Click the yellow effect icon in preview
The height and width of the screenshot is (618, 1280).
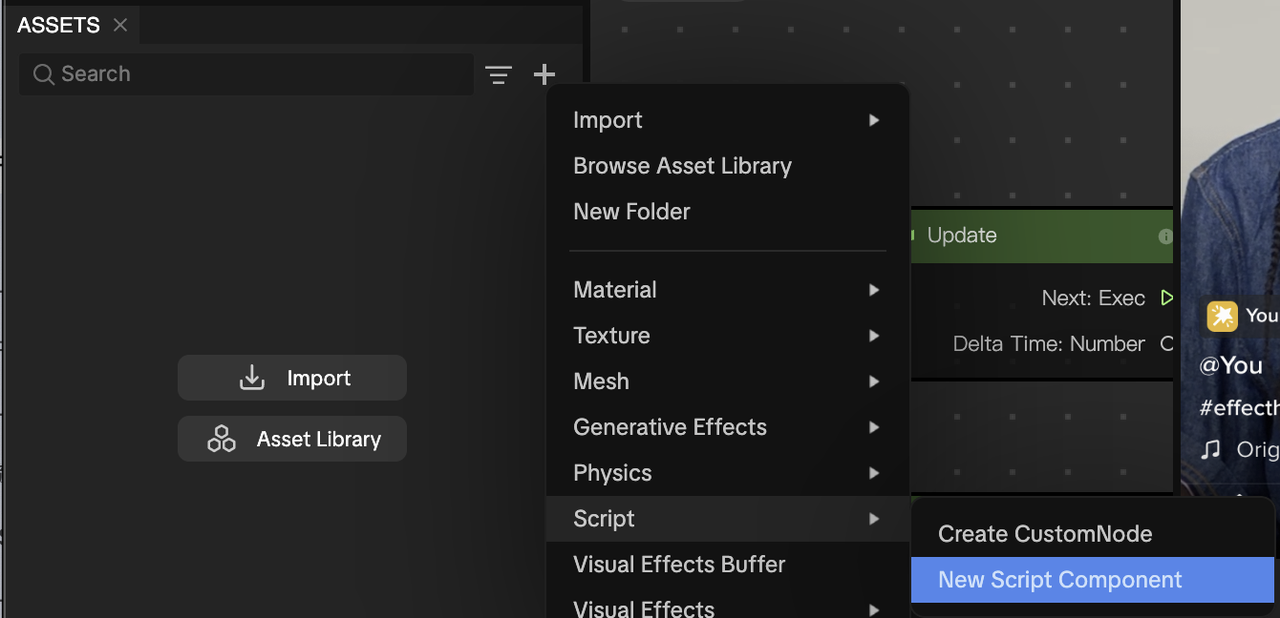1222,316
